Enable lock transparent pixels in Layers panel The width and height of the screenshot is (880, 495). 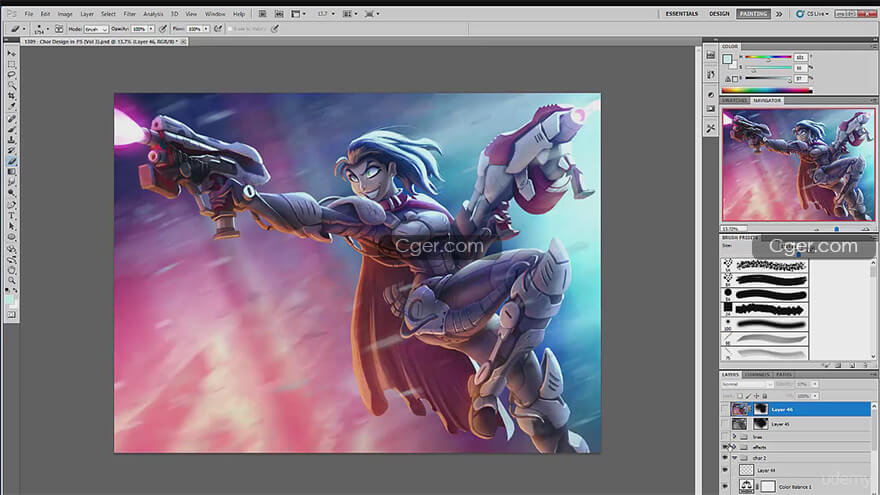[740, 396]
